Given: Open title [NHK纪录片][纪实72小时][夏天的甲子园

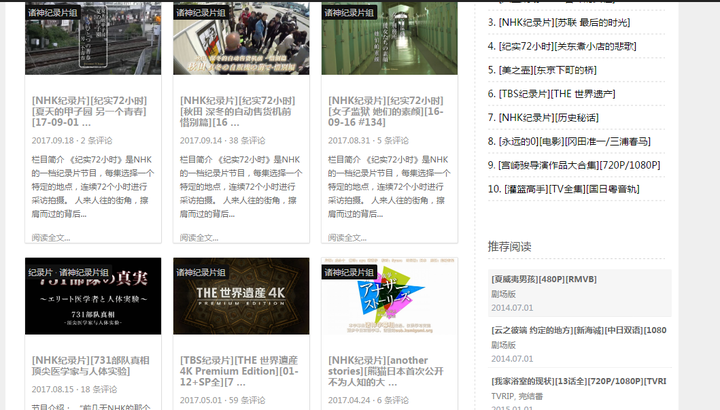Looking at the screenshot, I should pos(90,112).
